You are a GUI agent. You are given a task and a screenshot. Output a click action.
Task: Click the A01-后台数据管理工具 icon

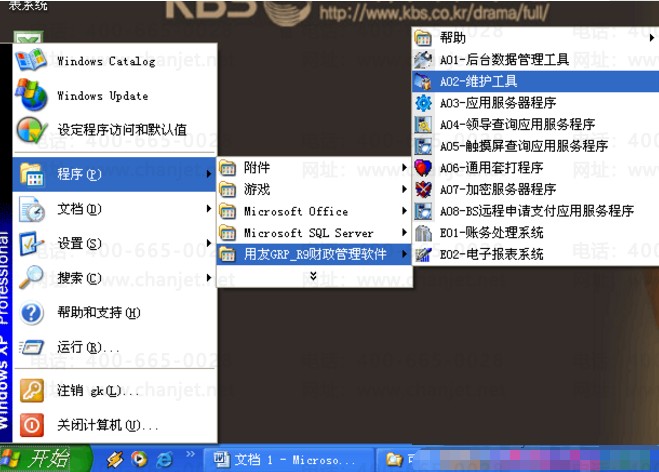pyautogui.click(x=423, y=60)
